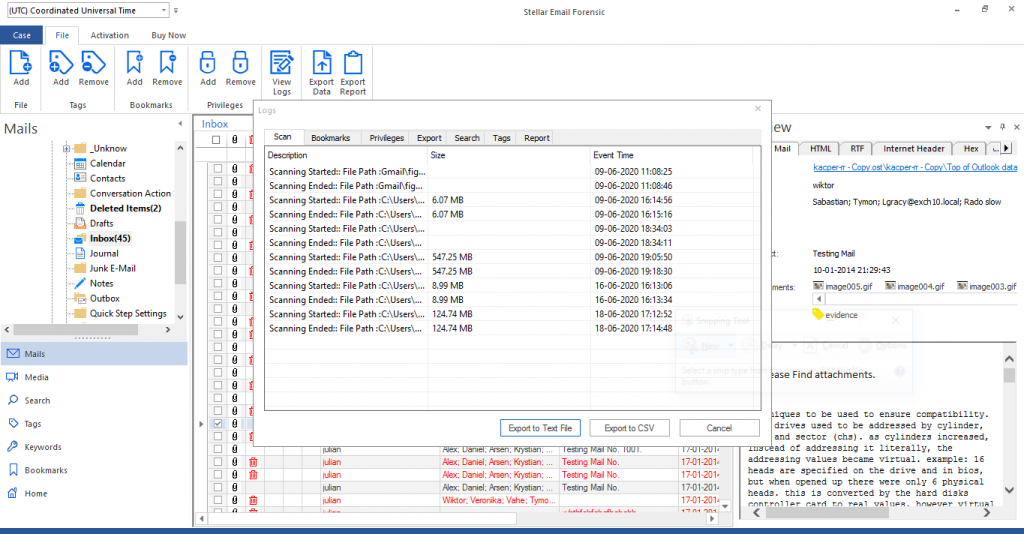This screenshot has height=534, width=1024.
Task: Uncheck the checked mail row checkbox
Action: pos(218,424)
